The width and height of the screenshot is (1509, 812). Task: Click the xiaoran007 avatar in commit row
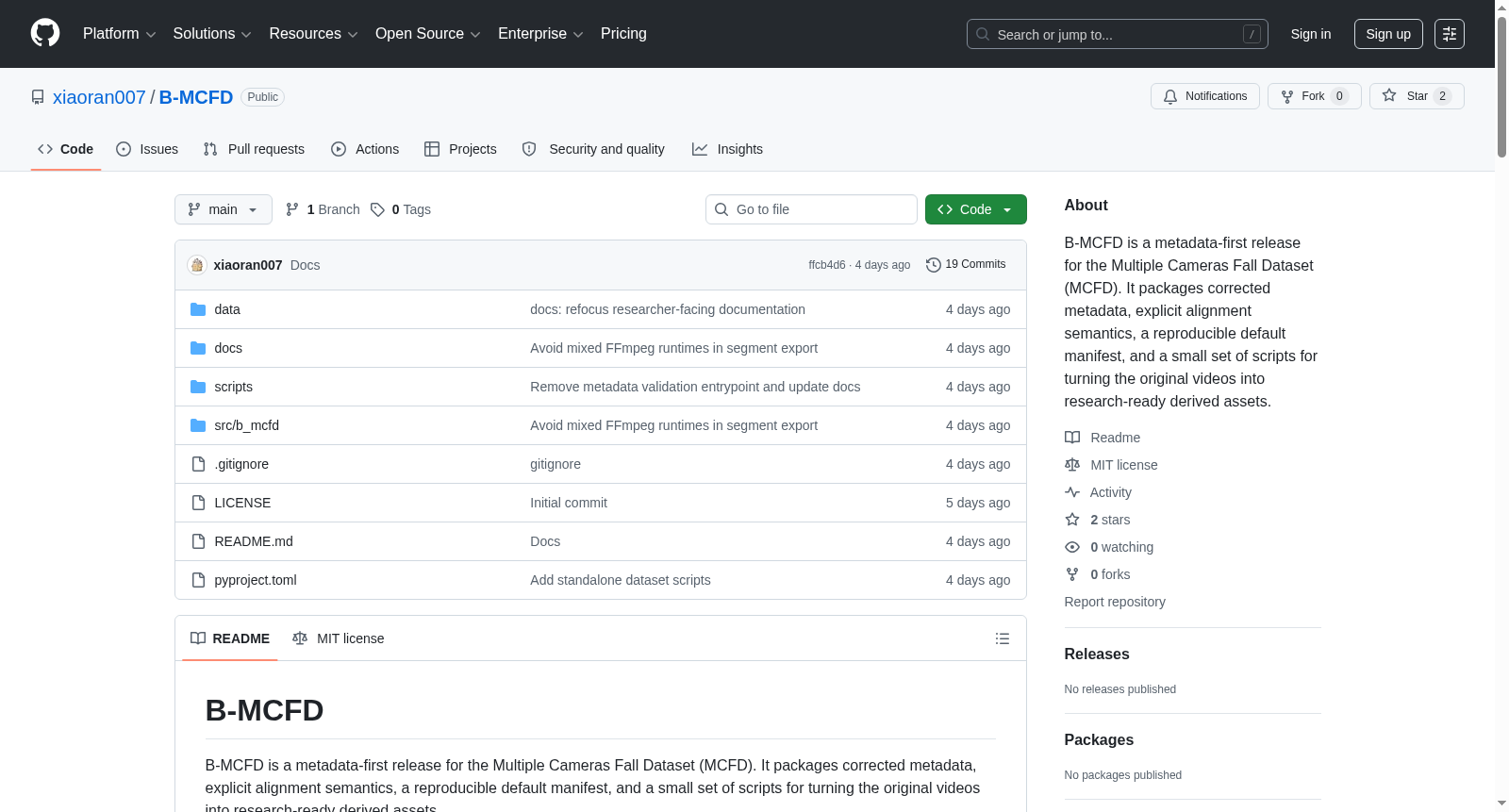click(x=197, y=265)
